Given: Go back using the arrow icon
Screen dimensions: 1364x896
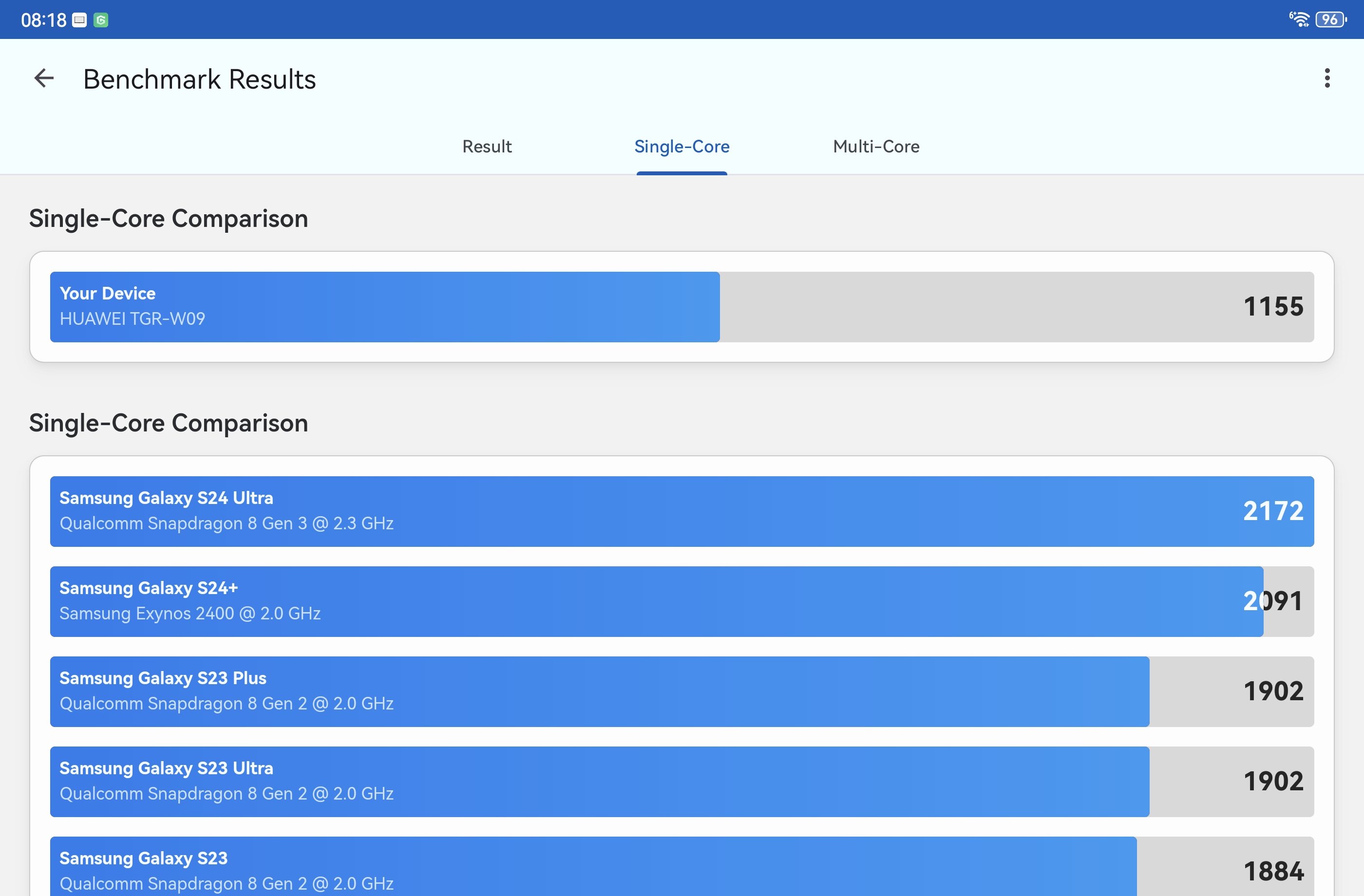Looking at the screenshot, I should click(44, 78).
